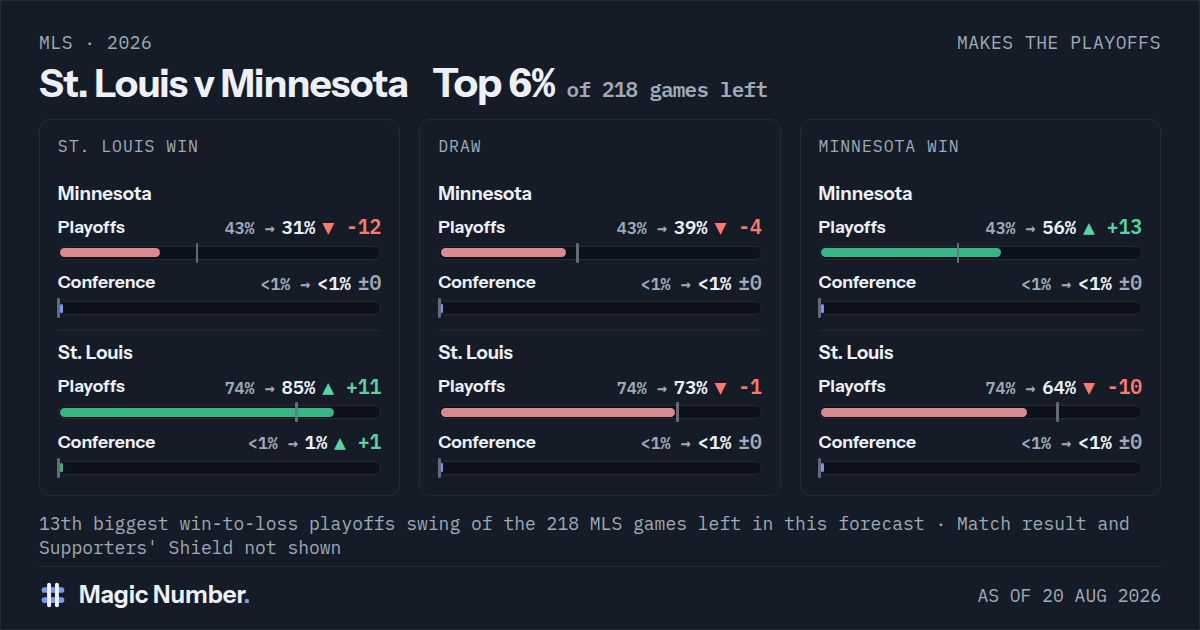Click the Magic Number brand name
The height and width of the screenshot is (630, 1200).
[x=164, y=595]
